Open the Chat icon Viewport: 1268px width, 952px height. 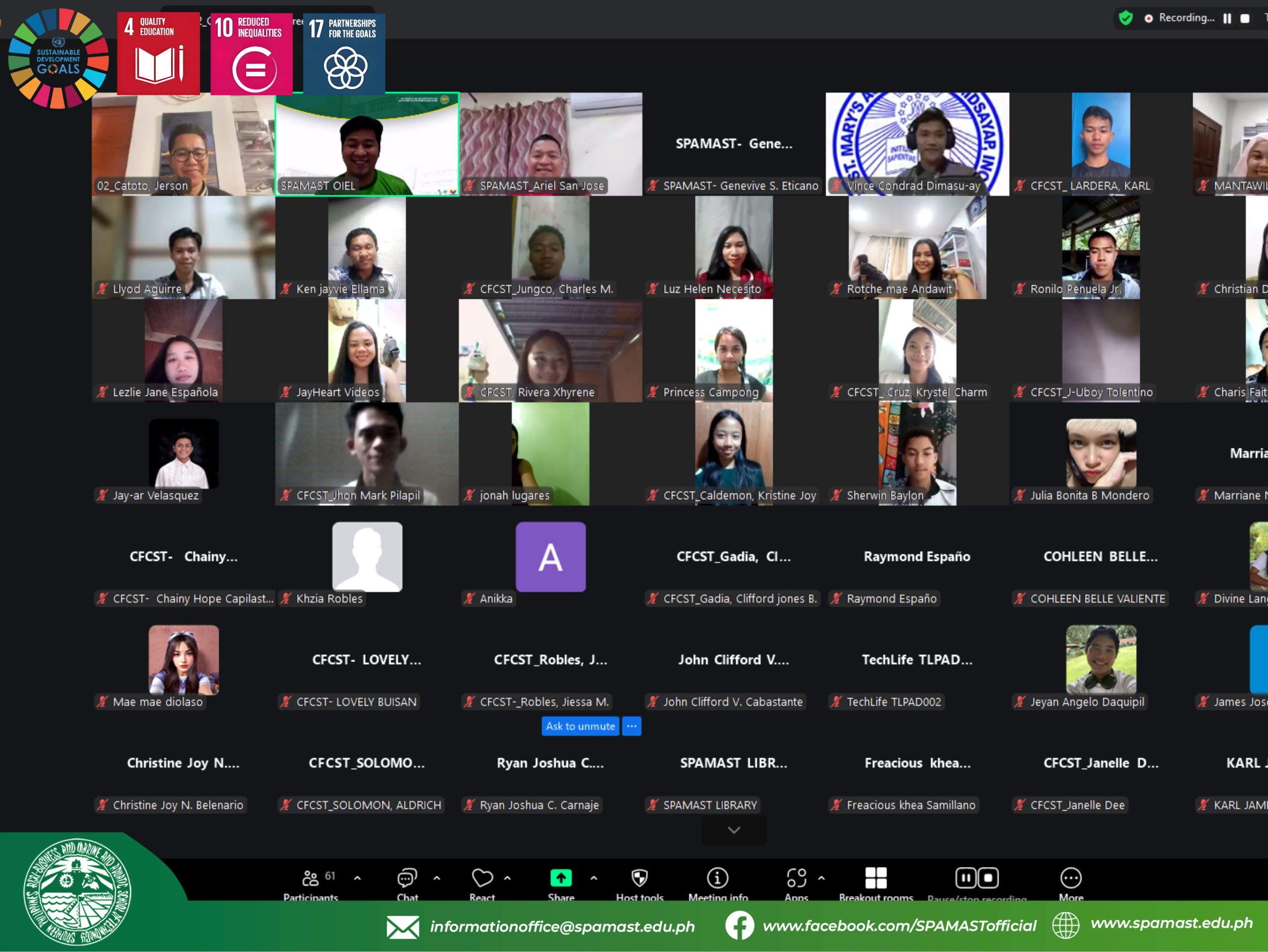[407, 878]
